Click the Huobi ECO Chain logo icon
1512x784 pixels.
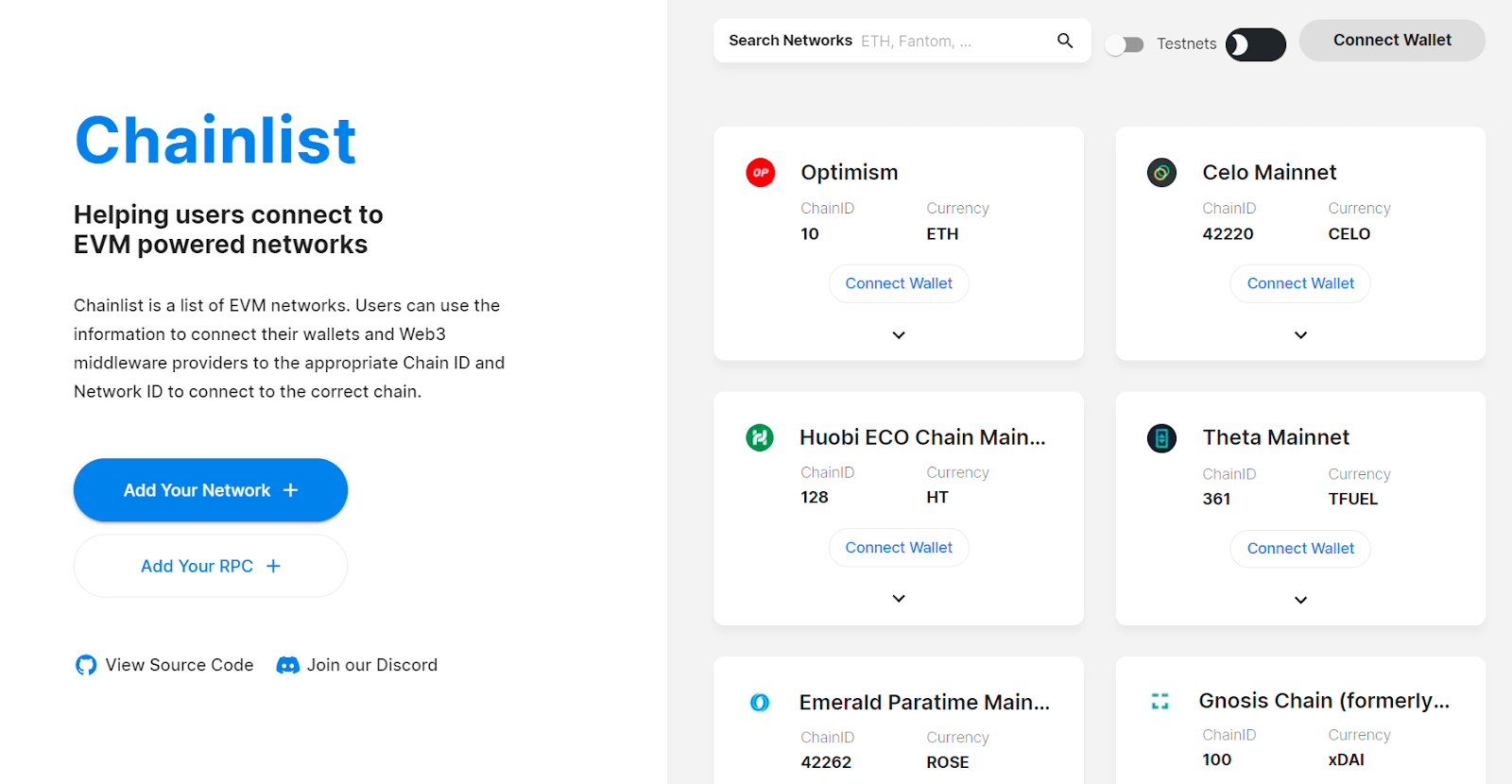tap(760, 437)
